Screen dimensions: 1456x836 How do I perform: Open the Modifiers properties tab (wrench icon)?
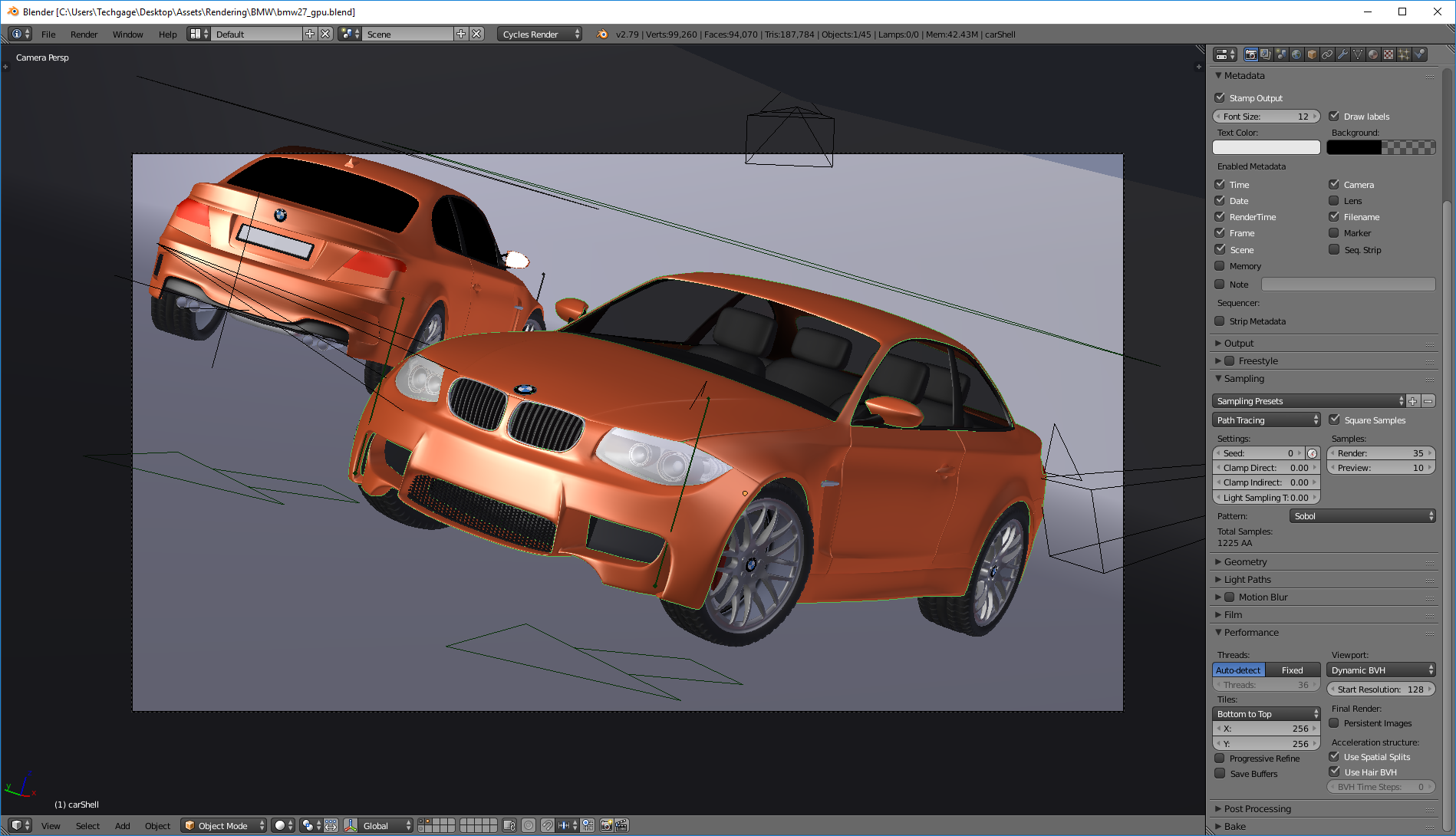pyautogui.click(x=1342, y=54)
